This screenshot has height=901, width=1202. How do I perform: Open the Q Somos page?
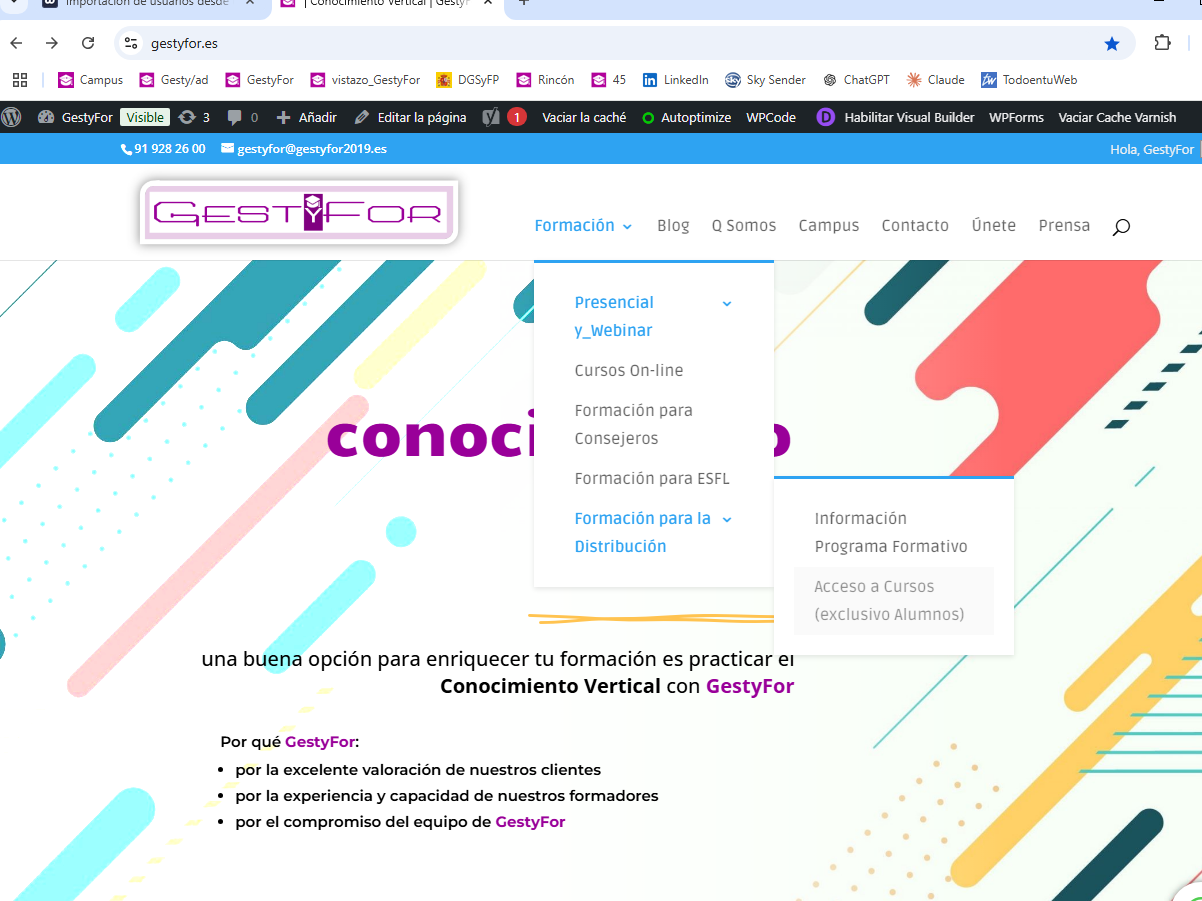(x=744, y=225)
